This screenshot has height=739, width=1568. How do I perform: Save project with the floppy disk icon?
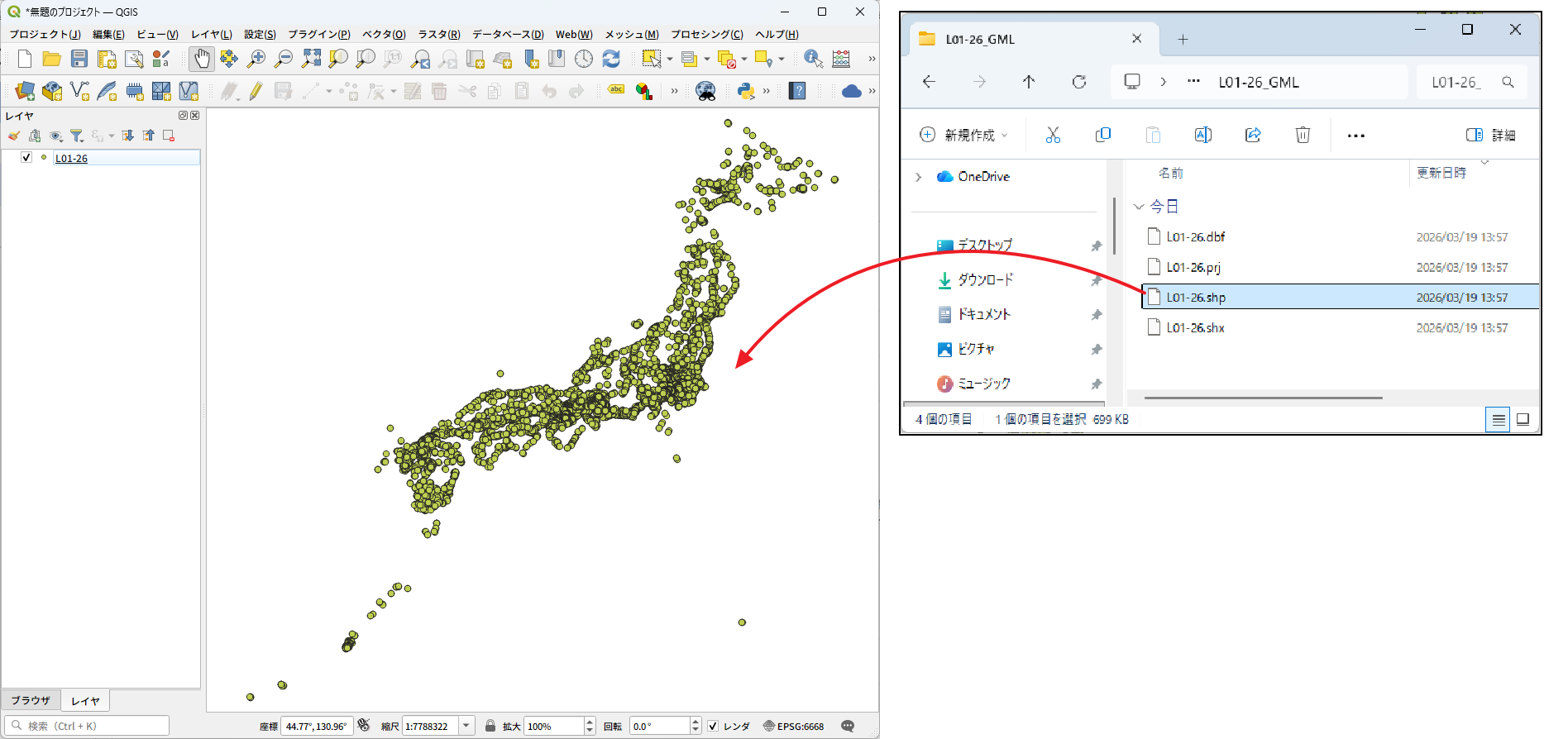(79, 59)
